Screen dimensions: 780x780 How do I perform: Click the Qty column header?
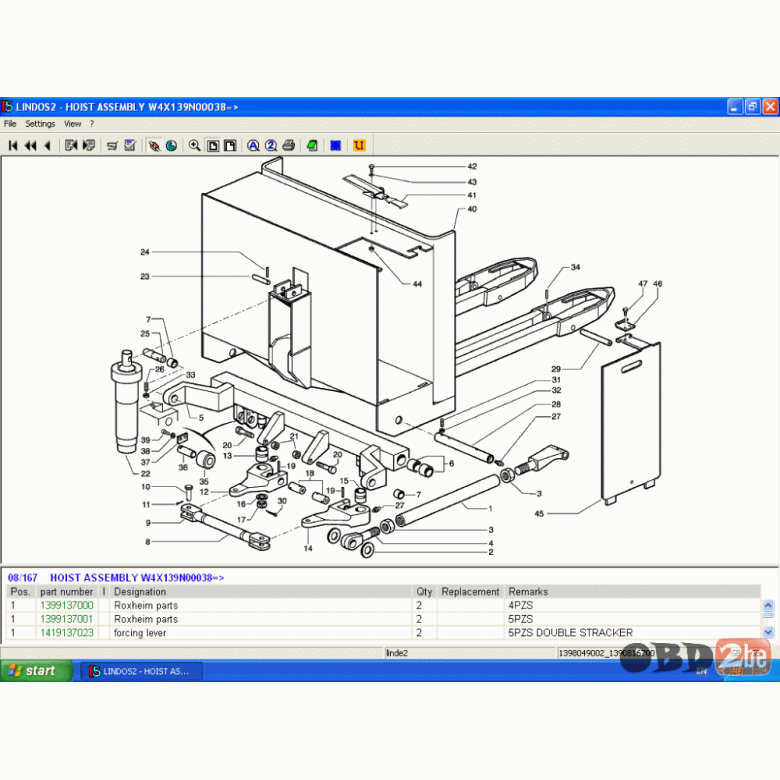click(424, 591)
